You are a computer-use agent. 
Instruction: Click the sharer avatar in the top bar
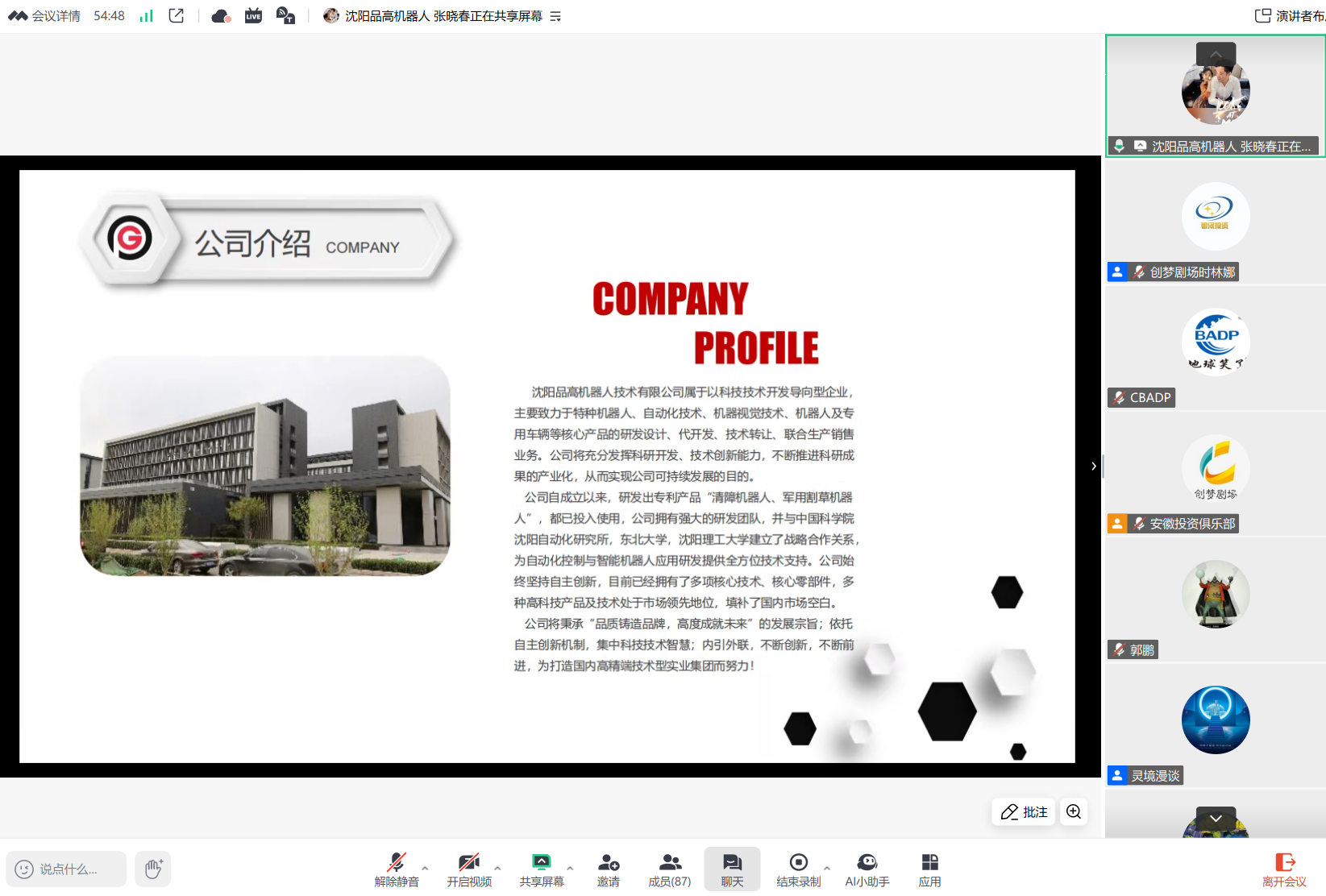pos(330,16)
